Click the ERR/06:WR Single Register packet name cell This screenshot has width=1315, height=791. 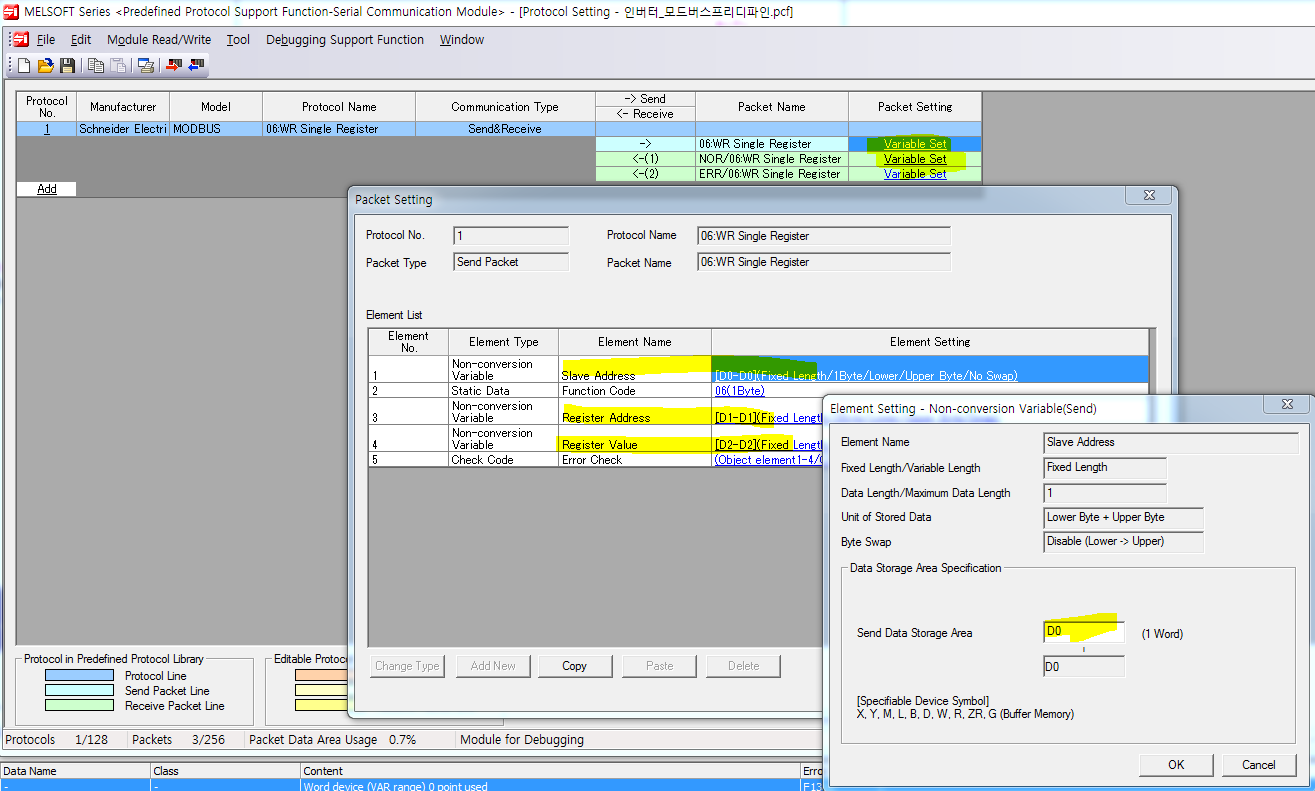click(x=772, y=174)
